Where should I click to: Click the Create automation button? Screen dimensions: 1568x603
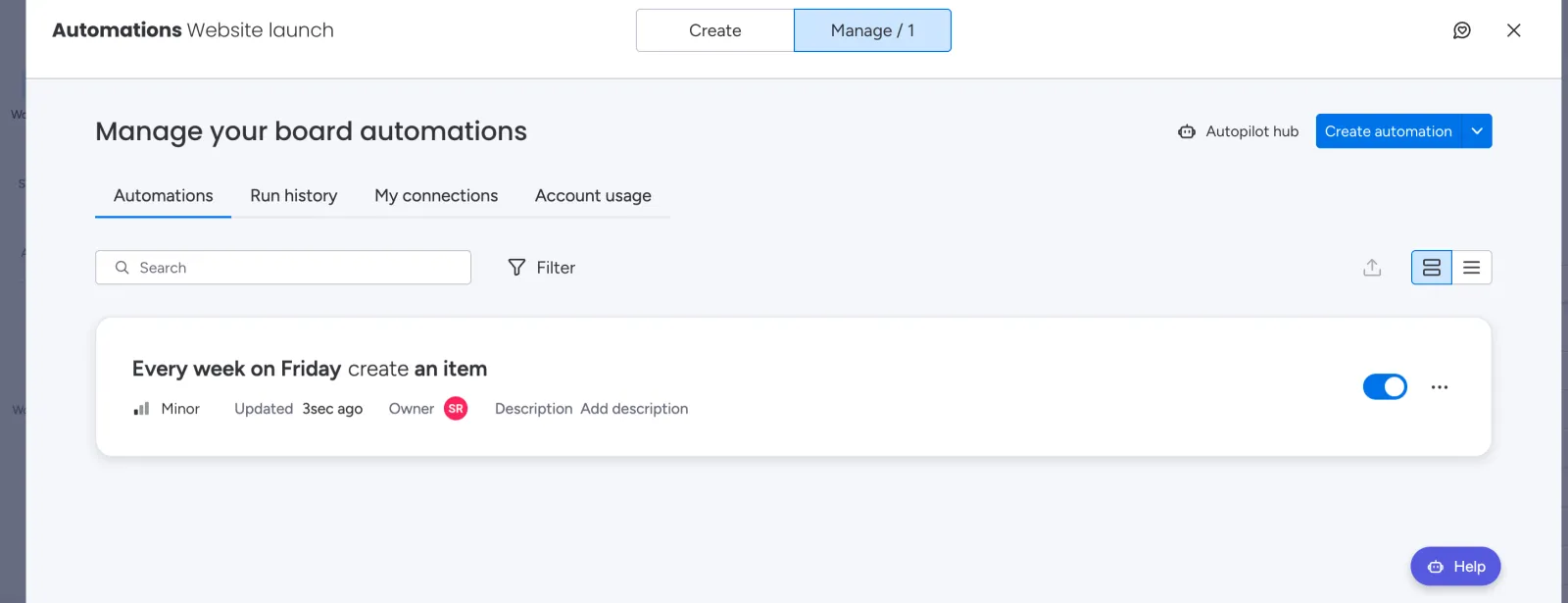(1388, 131)
